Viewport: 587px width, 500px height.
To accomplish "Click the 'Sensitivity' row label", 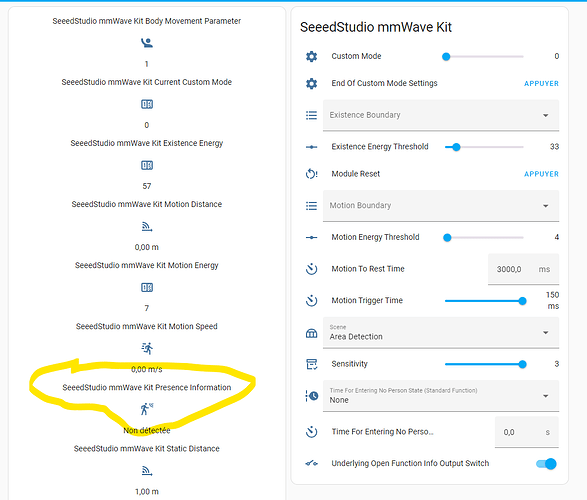I will 349,364.
